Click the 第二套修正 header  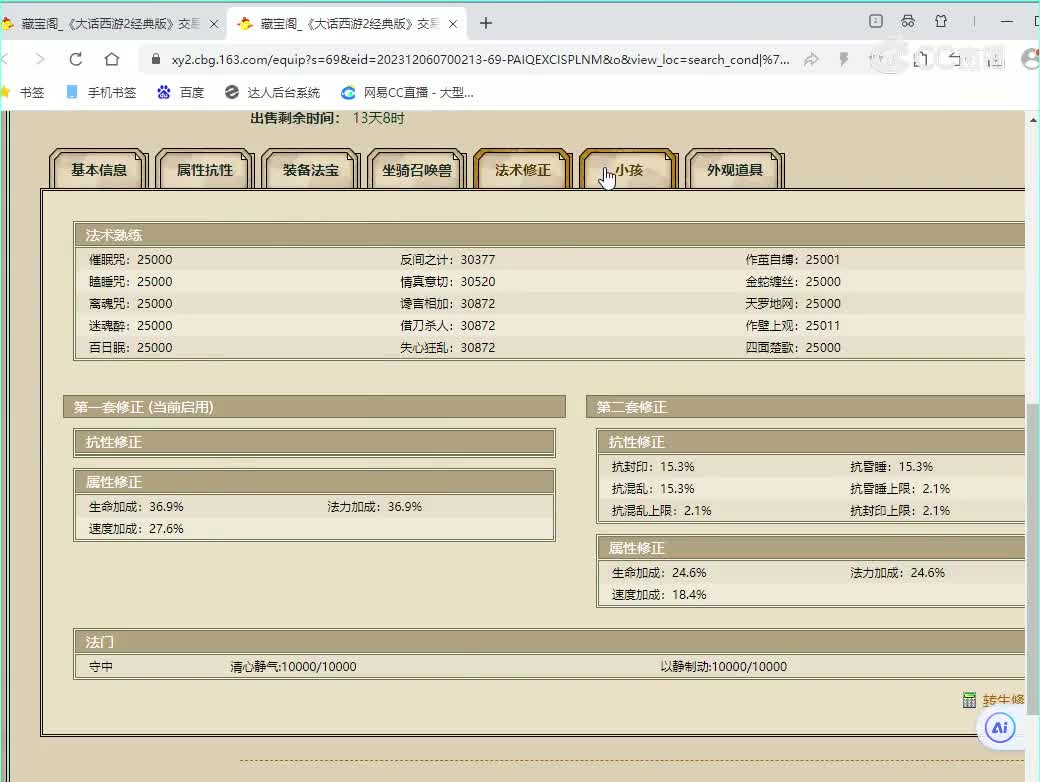pyautogui.click(x=806, y=407)
